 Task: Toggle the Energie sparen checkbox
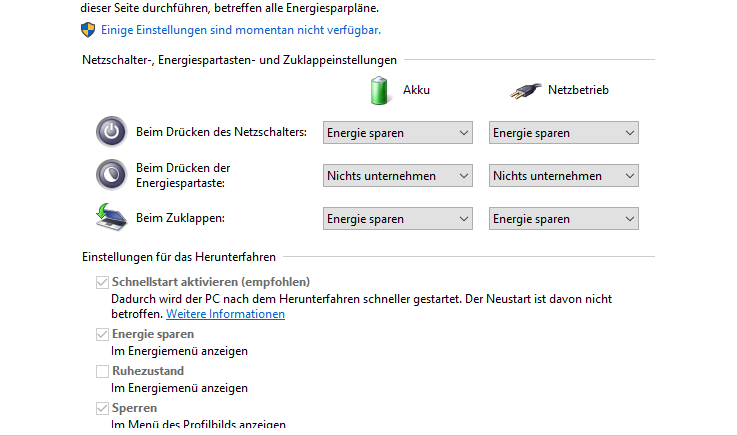pos(102,334)
